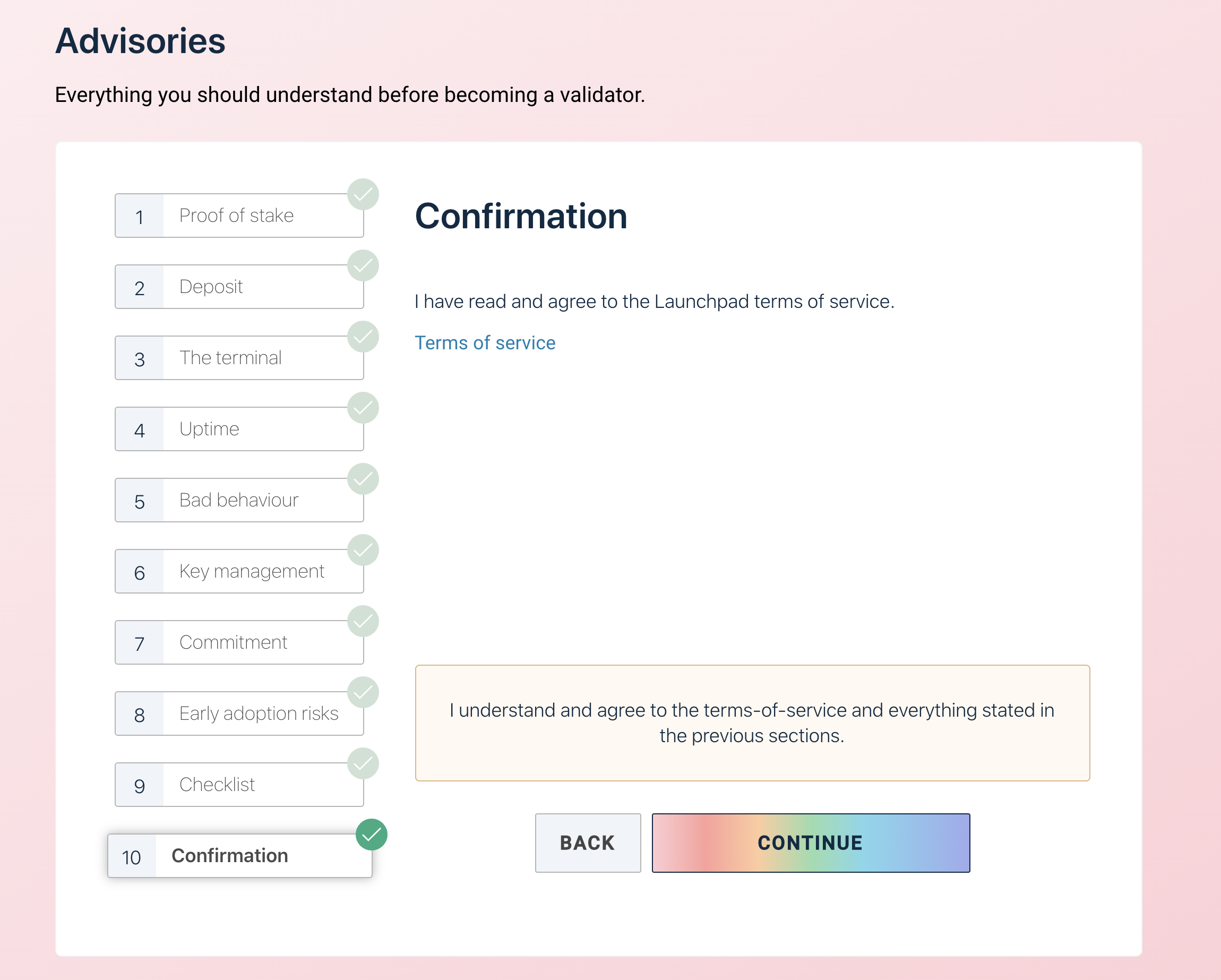Click the checkmark icon on Proof of stake
Image resolution: width=1221 pixels, height=980 pixels.
363,194
